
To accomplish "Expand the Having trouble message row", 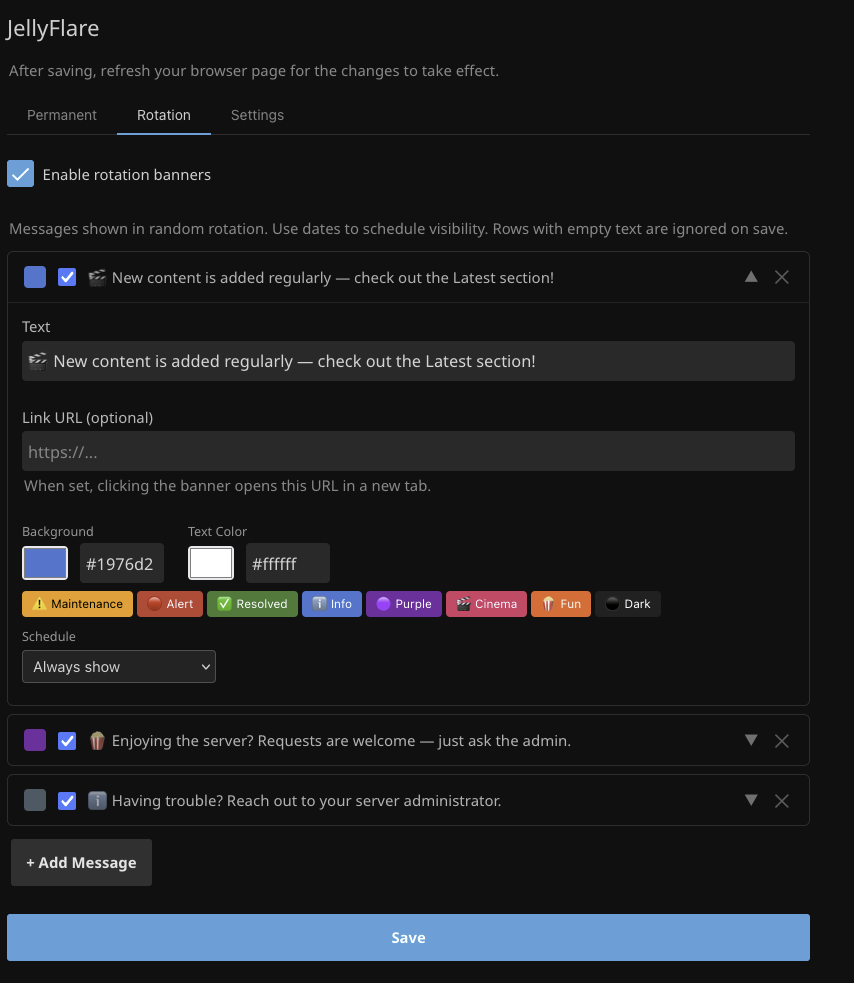I will [x=751, y=800].
